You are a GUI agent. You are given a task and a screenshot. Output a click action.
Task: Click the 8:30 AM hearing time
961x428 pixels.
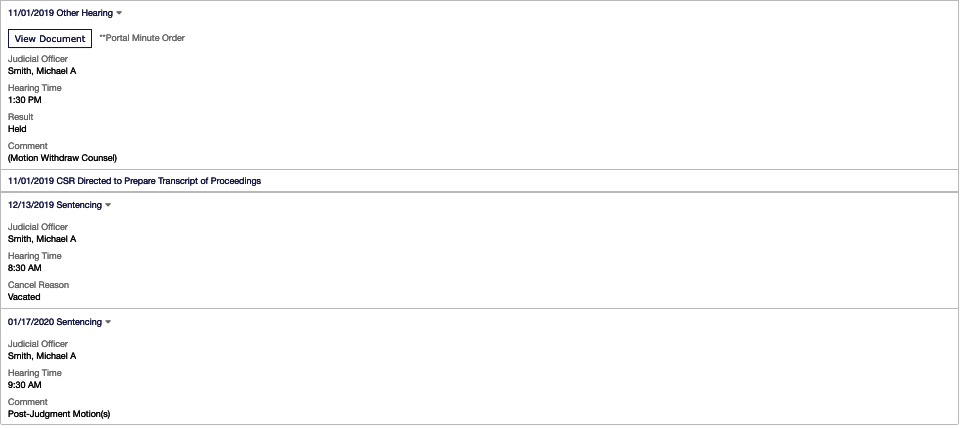coord(24,268)
